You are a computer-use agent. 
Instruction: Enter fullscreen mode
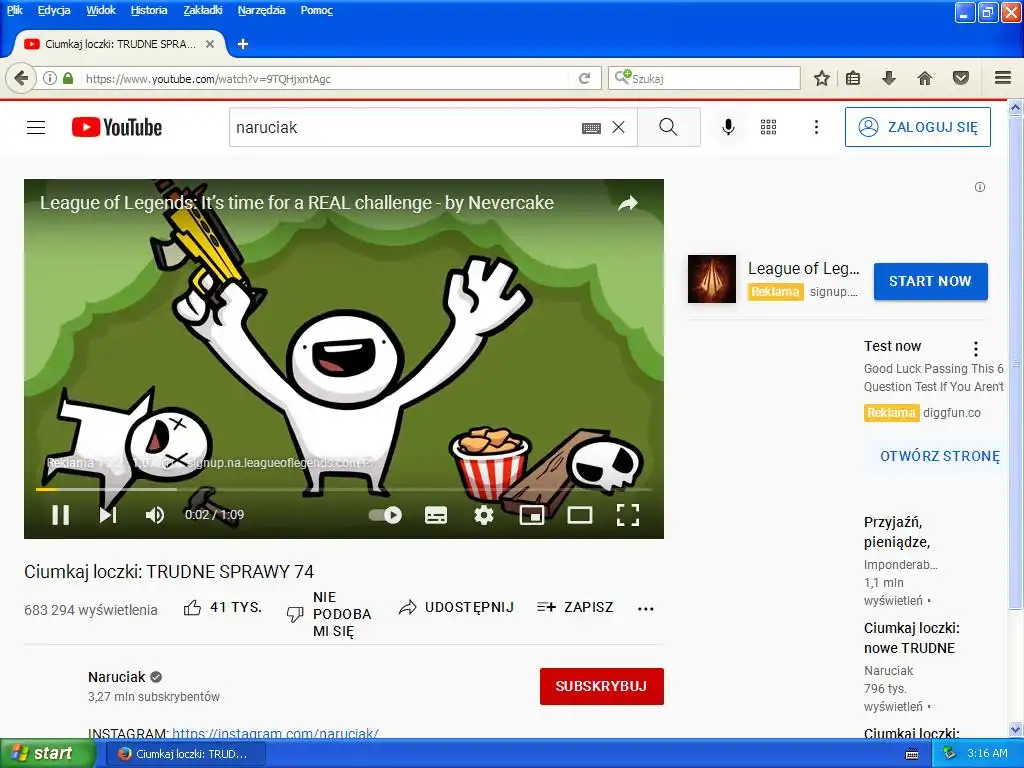coord(628,515)
